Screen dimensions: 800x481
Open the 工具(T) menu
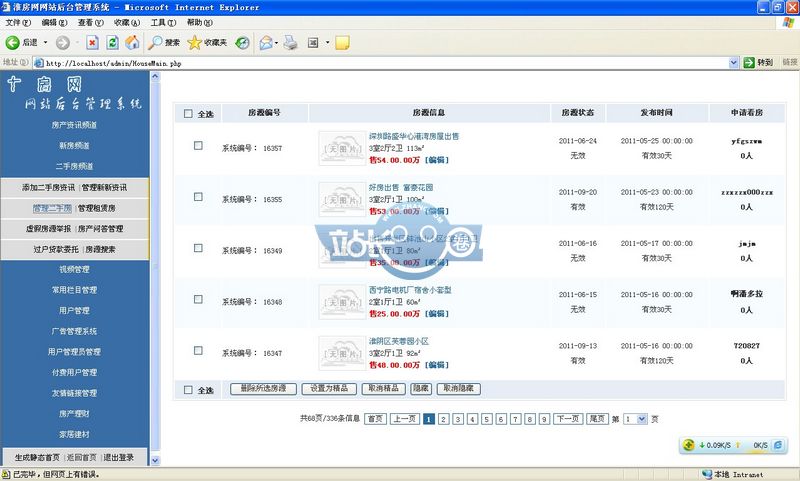163,22
